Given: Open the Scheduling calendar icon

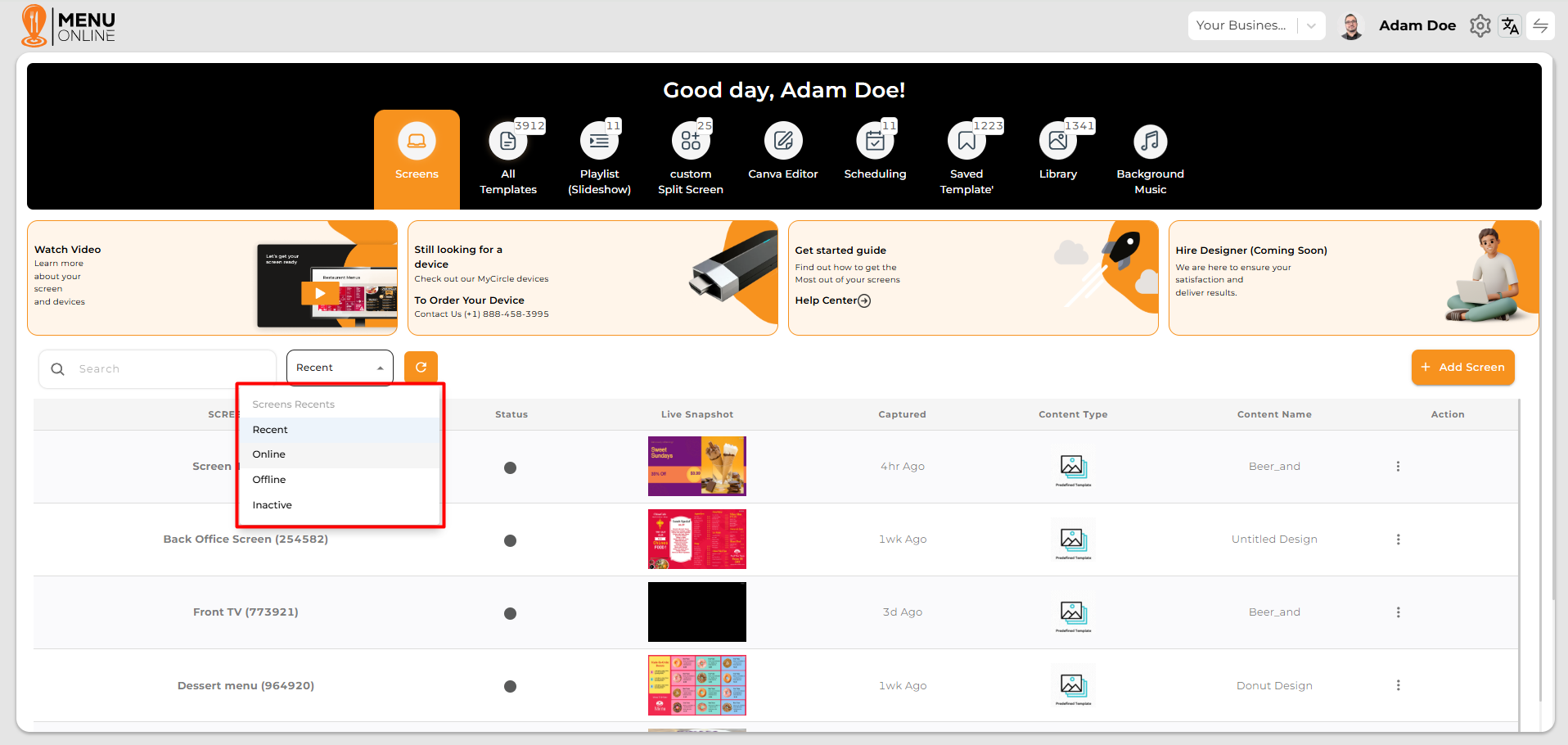Looking at the screenshot, I should point(875,142).
